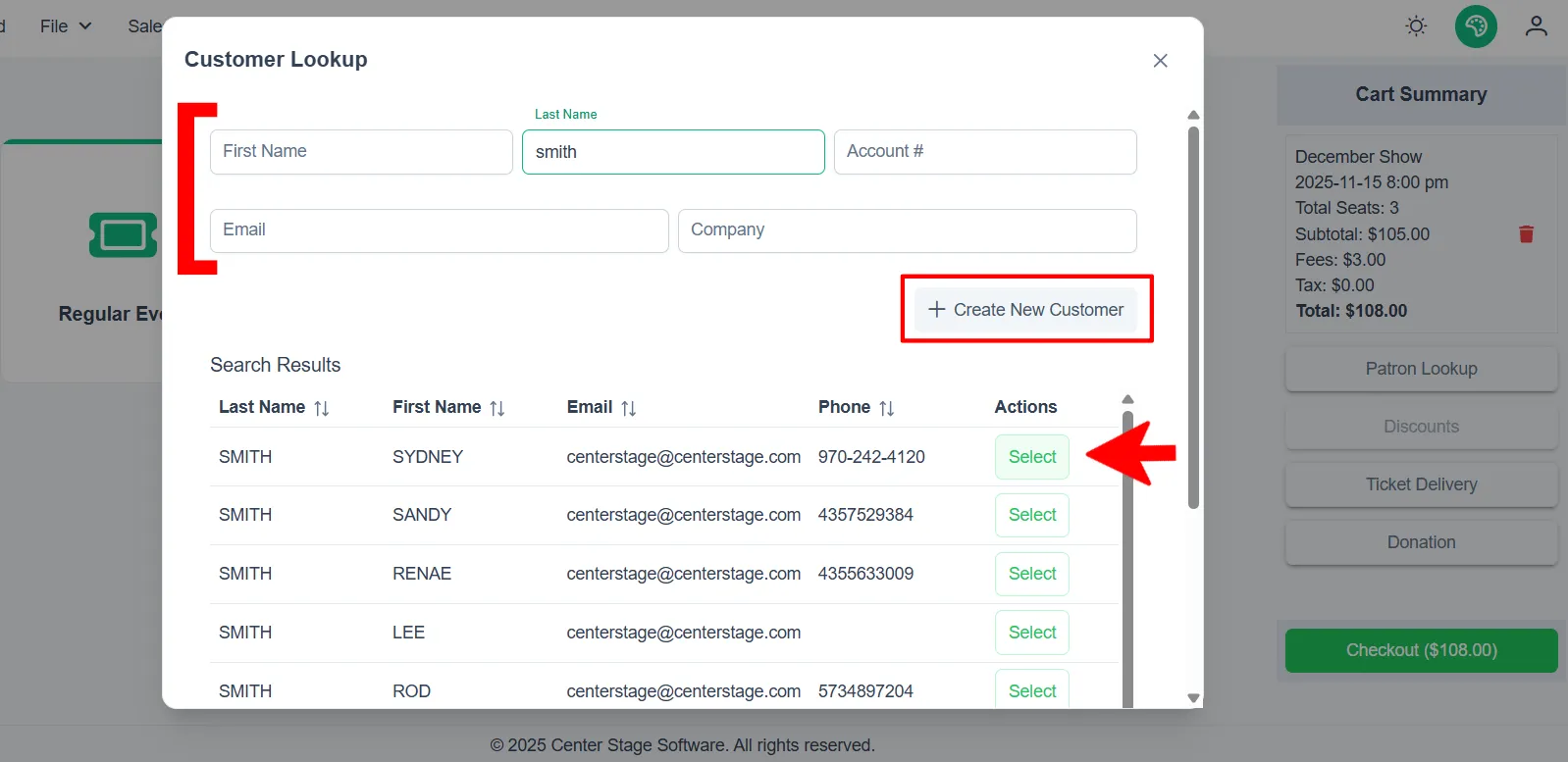The image size is (1568, 762).
Task: Delete December Show via red trash icon
Action: coord(1526,233)
